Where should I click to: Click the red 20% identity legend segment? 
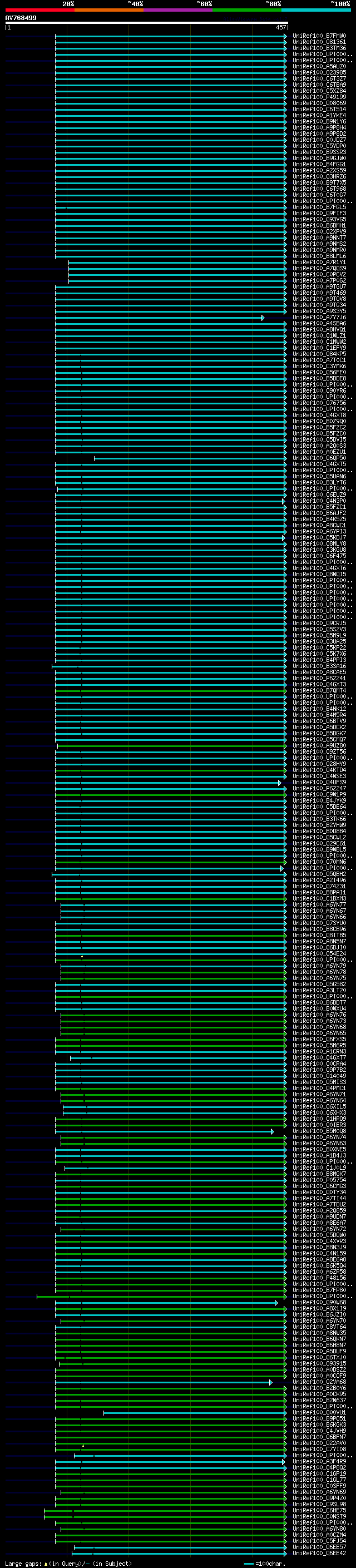coord(39,11)
